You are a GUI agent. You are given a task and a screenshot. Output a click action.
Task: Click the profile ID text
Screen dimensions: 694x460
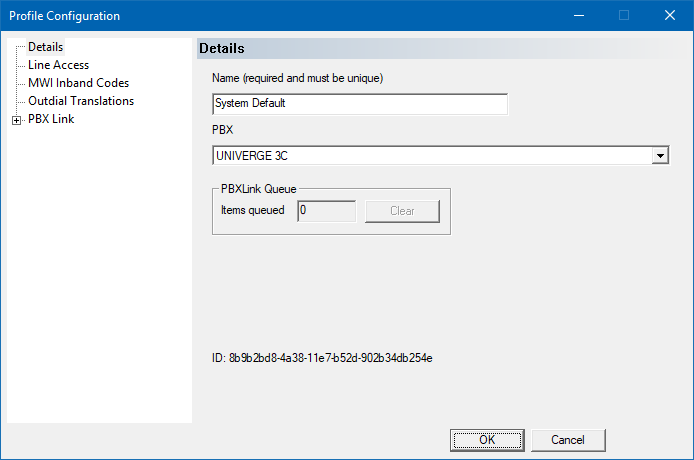[322, 358]
